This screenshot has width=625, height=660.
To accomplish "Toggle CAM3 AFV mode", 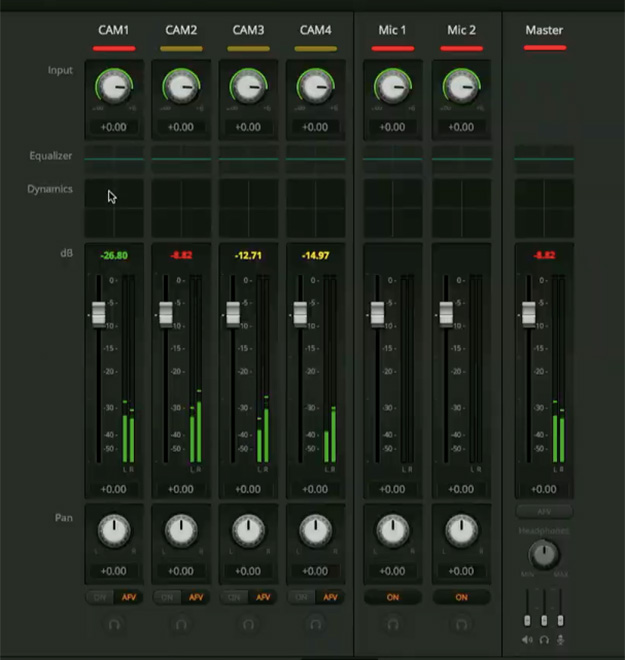I will coord(263,597).
